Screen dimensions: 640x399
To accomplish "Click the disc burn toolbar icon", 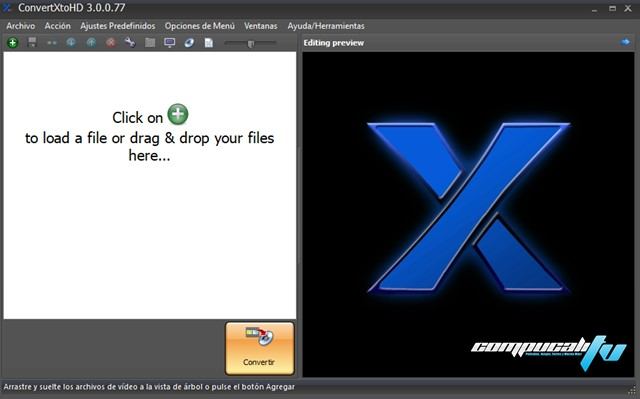I will [189, 42].
